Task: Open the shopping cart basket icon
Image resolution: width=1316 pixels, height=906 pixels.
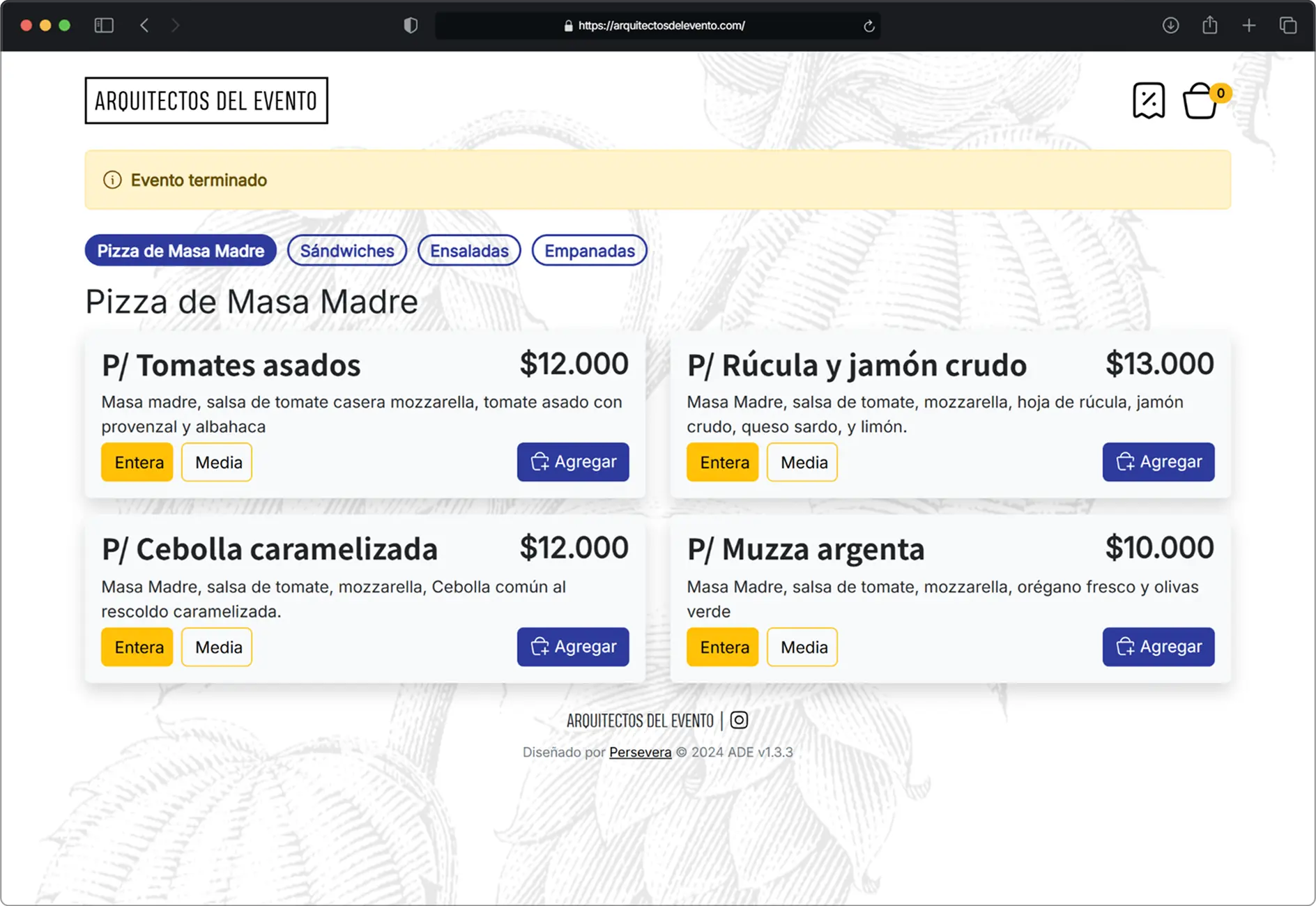Action: coord(1200,102)
